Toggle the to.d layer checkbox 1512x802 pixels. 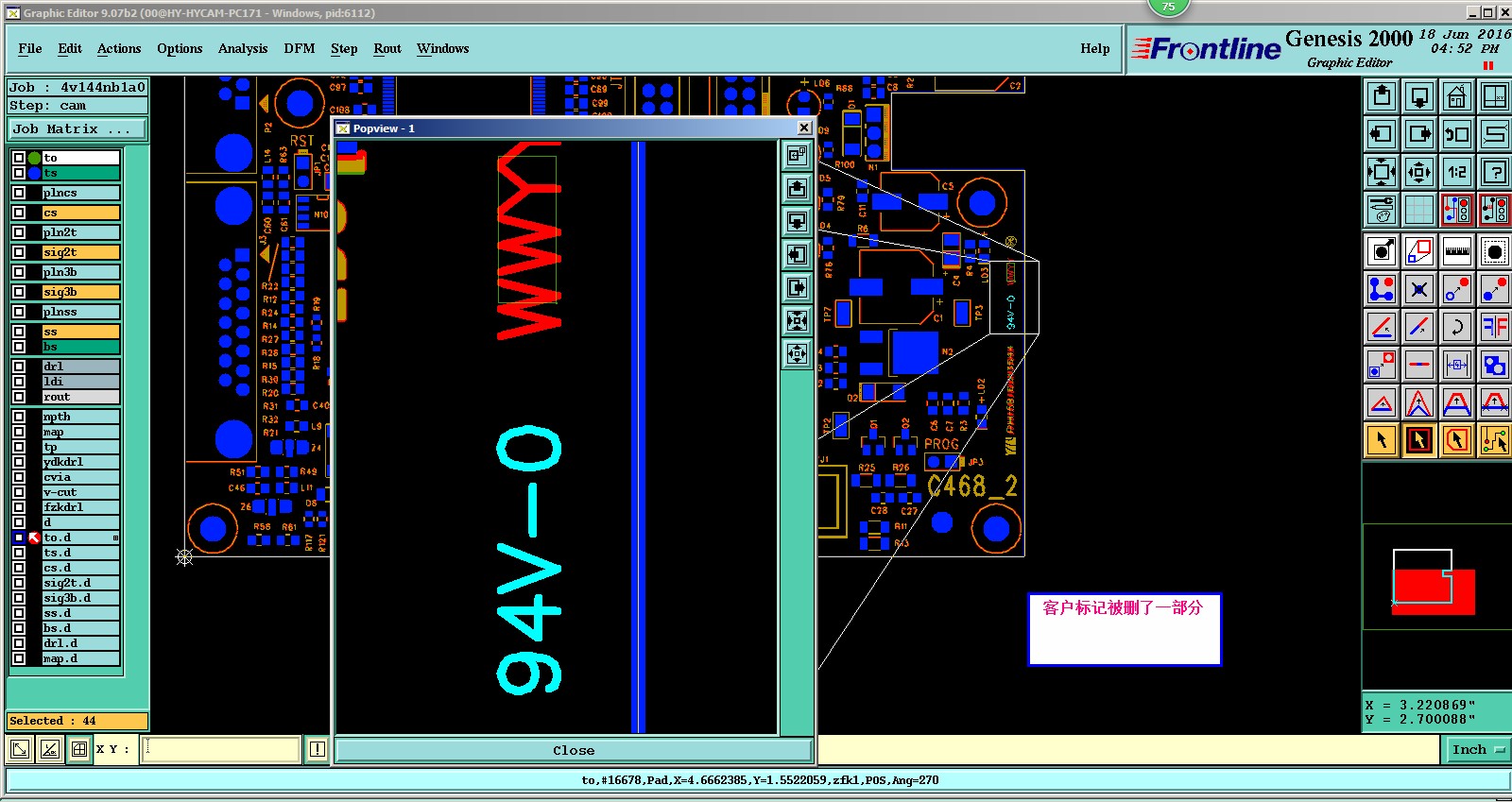(x=19, y=538)
